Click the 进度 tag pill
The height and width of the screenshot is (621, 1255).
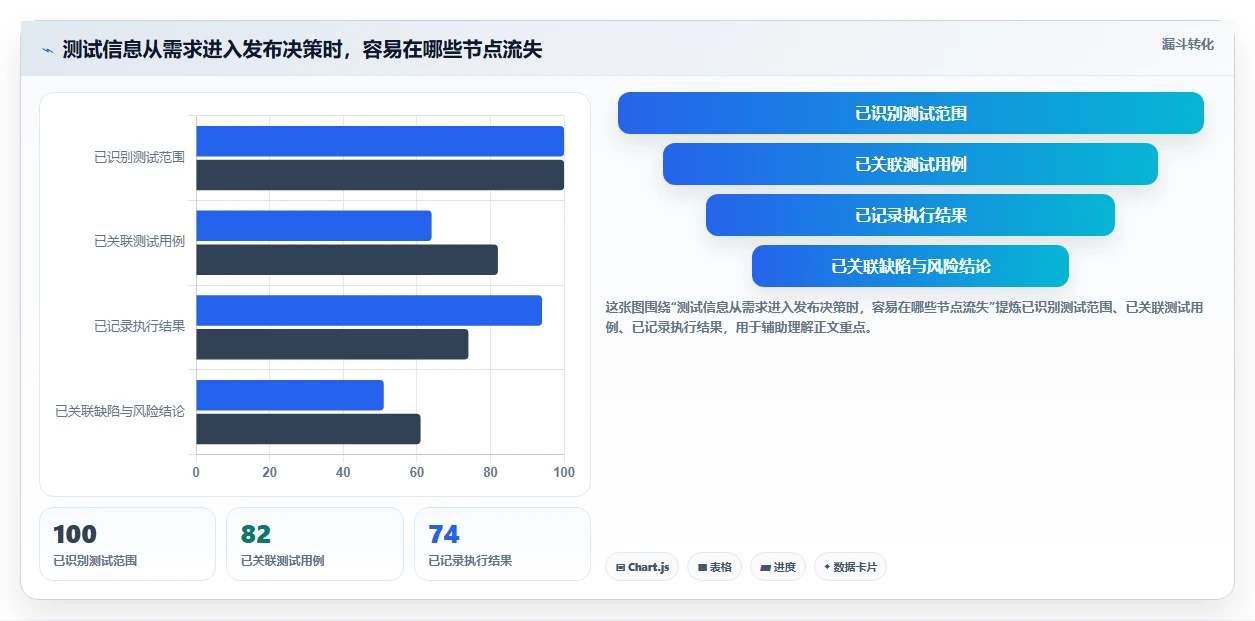tap(778, 567)
